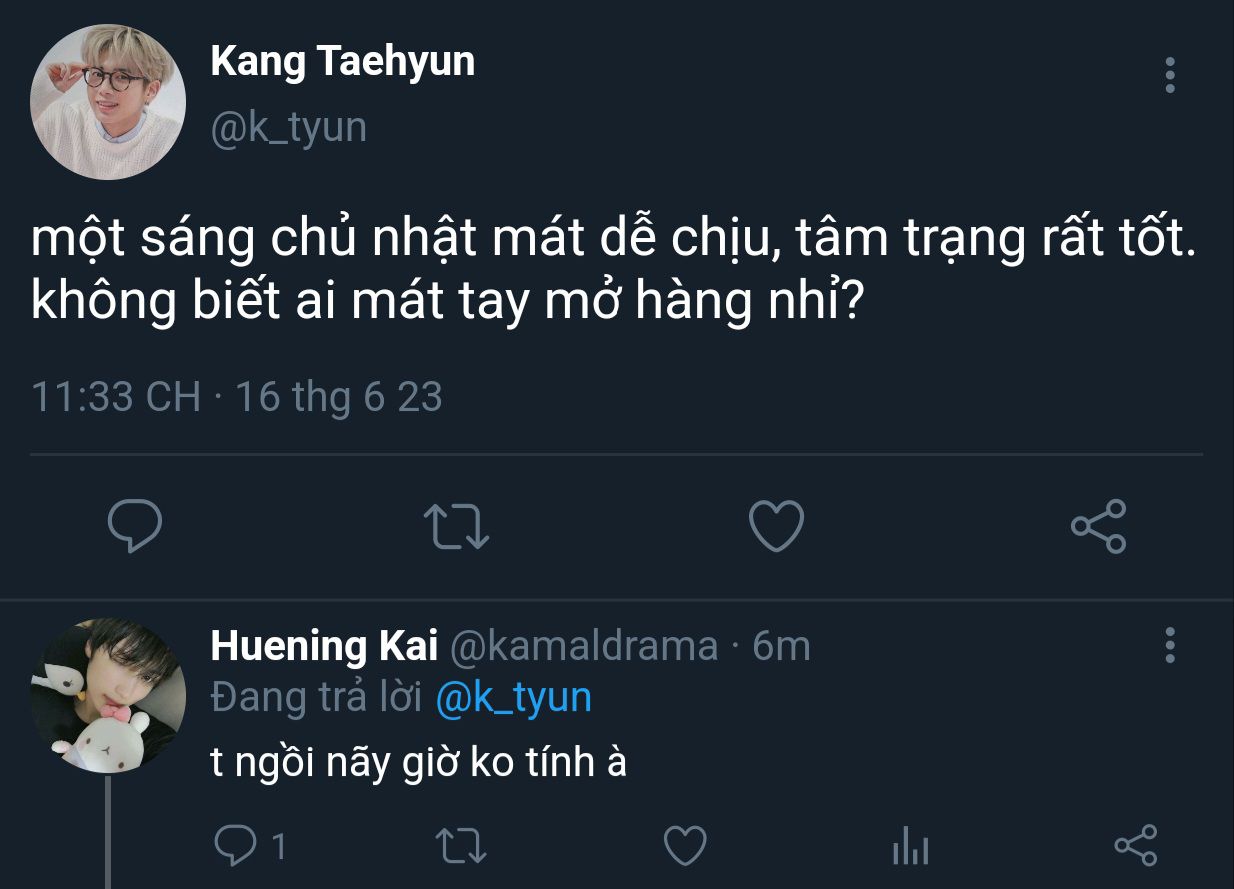Reply to Huening Kai's comment
Viewport: 1234px width, 889px height.
coord(237,848)
